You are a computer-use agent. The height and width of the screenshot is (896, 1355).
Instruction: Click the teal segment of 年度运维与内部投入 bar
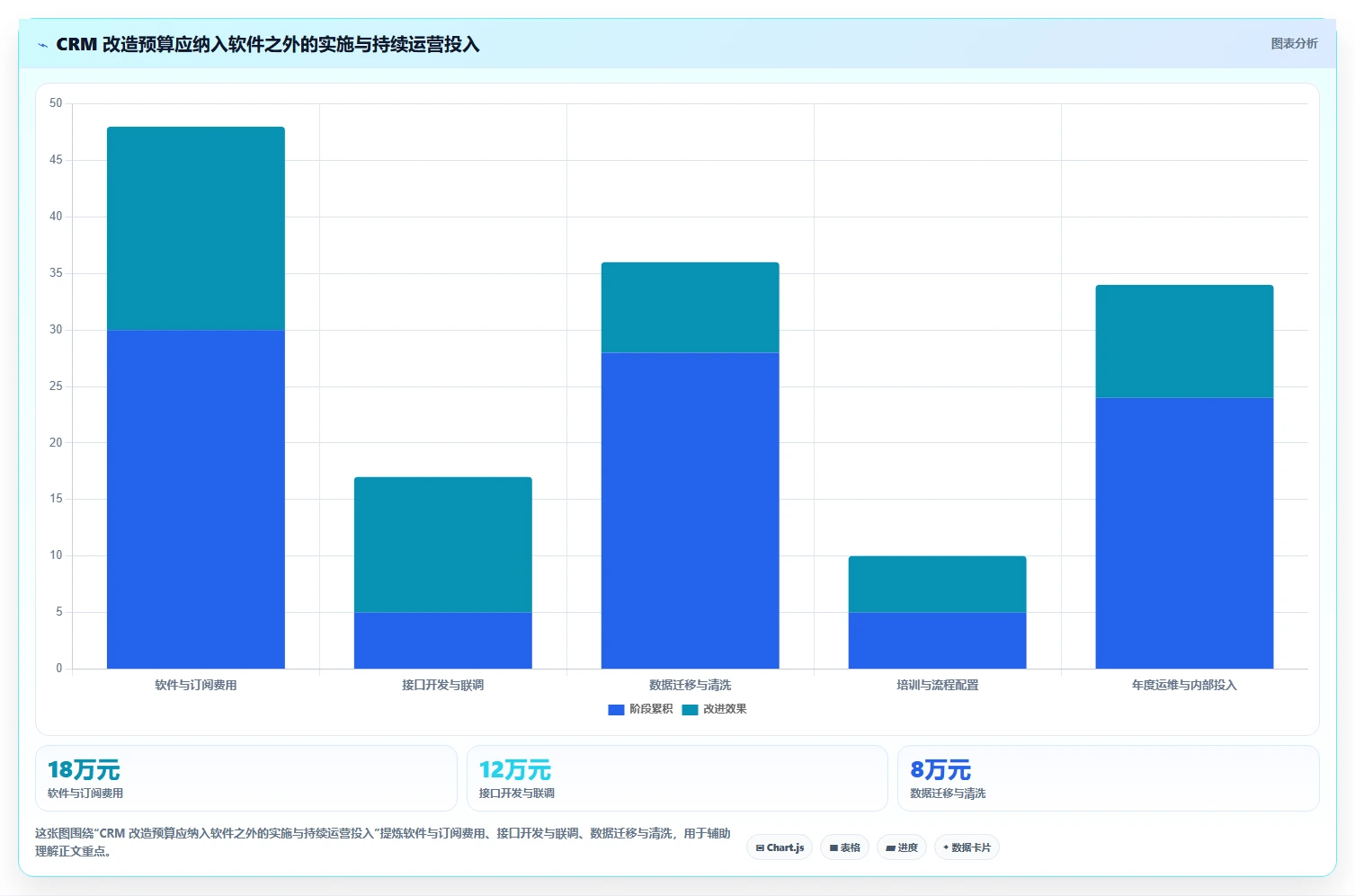(1185, 342)
